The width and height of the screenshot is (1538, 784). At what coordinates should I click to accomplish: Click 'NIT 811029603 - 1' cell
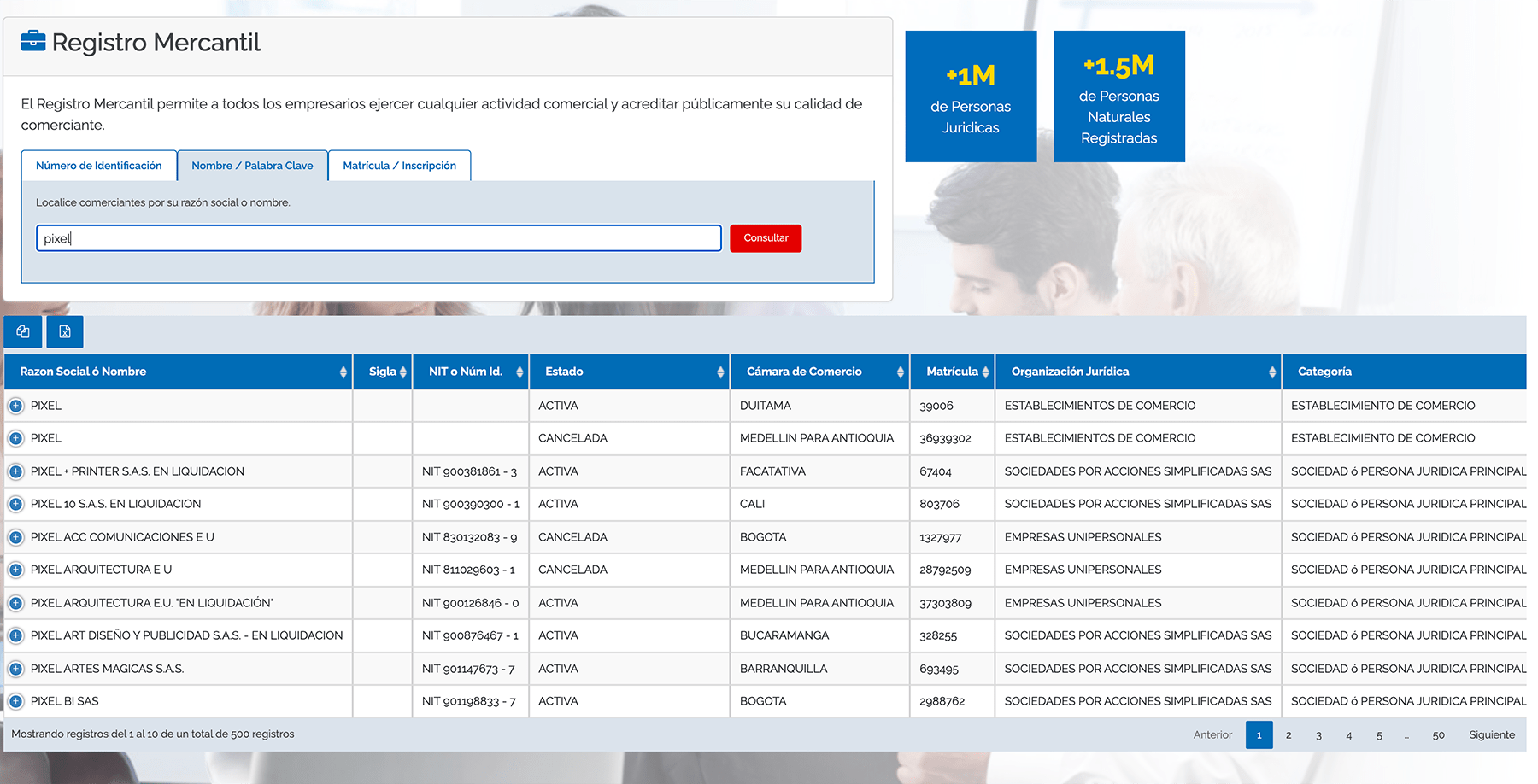[x=470, y=570]
